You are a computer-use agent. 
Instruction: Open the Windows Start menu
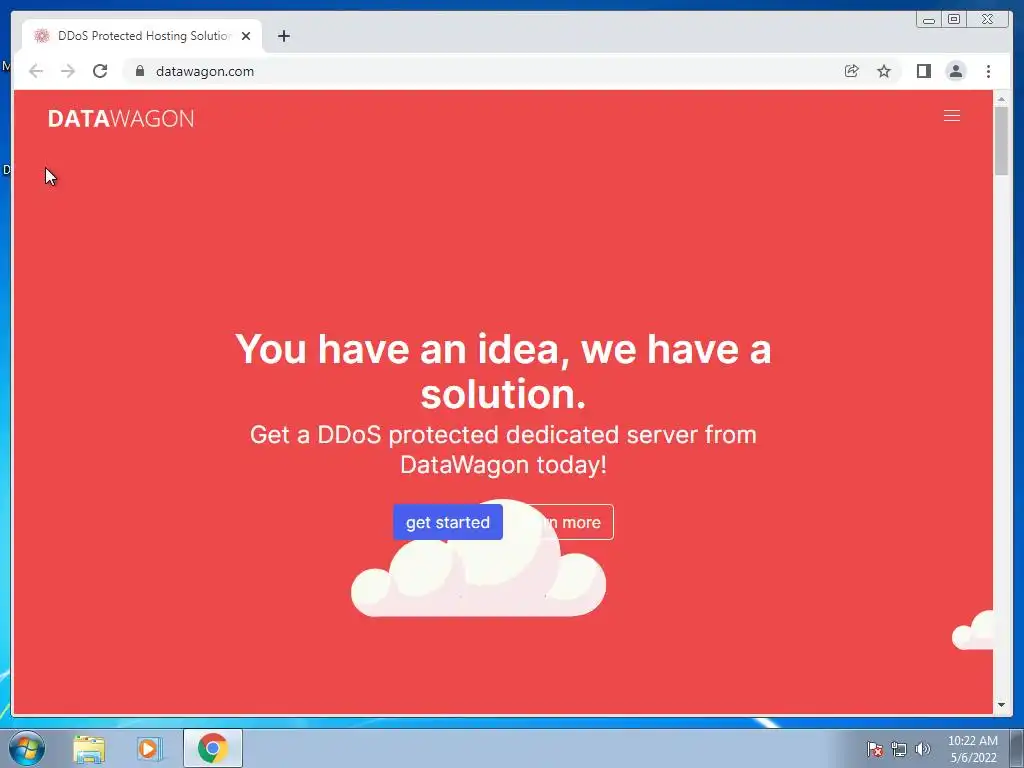tap(27, 748)
